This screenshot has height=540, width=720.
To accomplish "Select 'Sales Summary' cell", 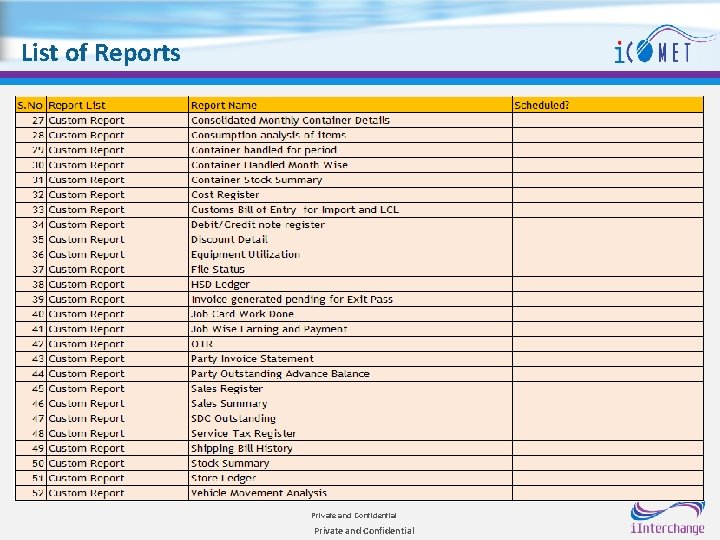I will point(350,404).
